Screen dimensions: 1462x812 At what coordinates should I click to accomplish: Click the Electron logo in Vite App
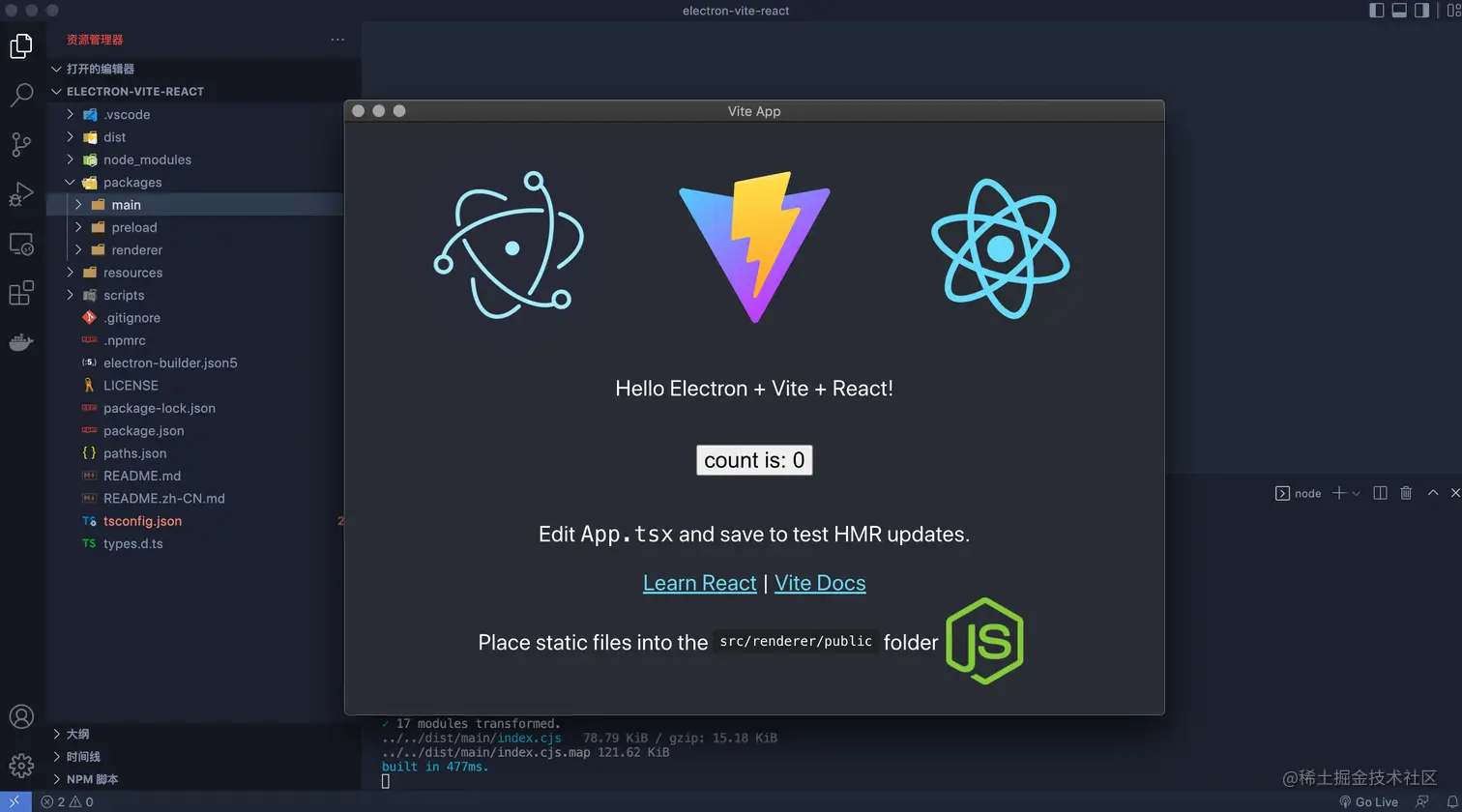(510, 246)
